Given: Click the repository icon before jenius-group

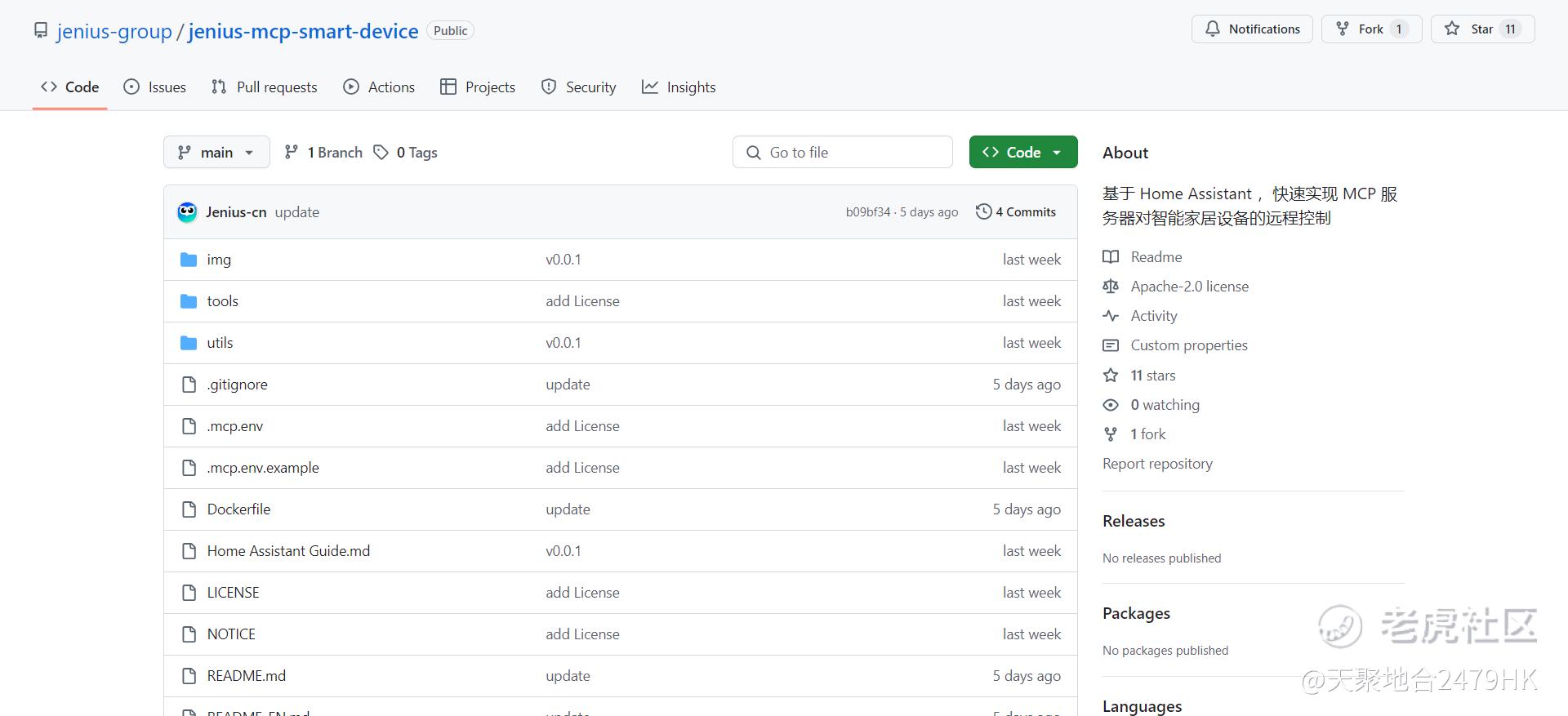Looking at the screenshot, I should click(41, 31).
